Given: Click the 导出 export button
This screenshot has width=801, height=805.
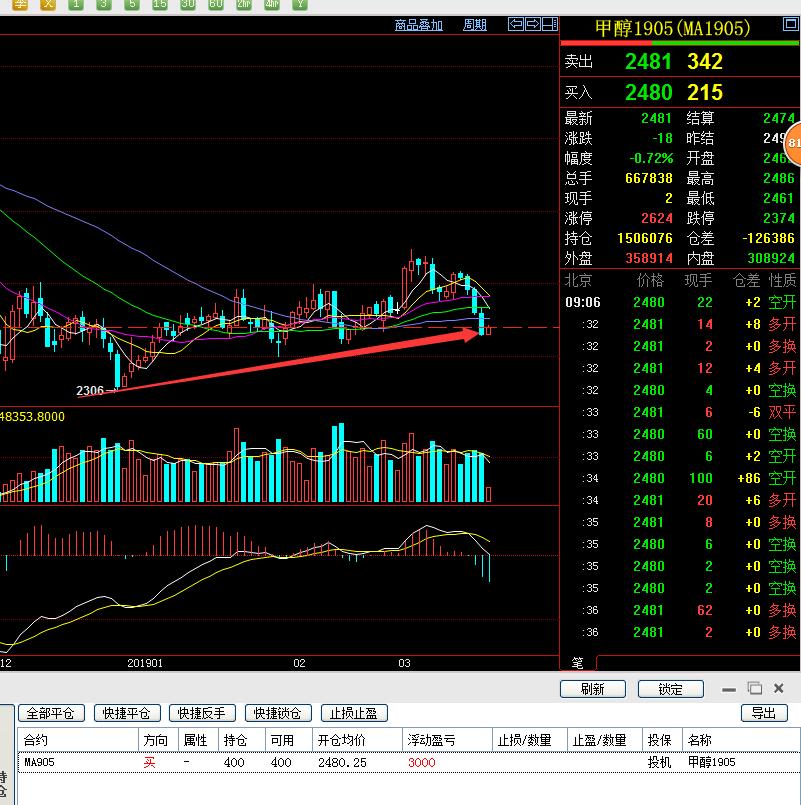Looking at the screenshot, I should pos(764,713).
